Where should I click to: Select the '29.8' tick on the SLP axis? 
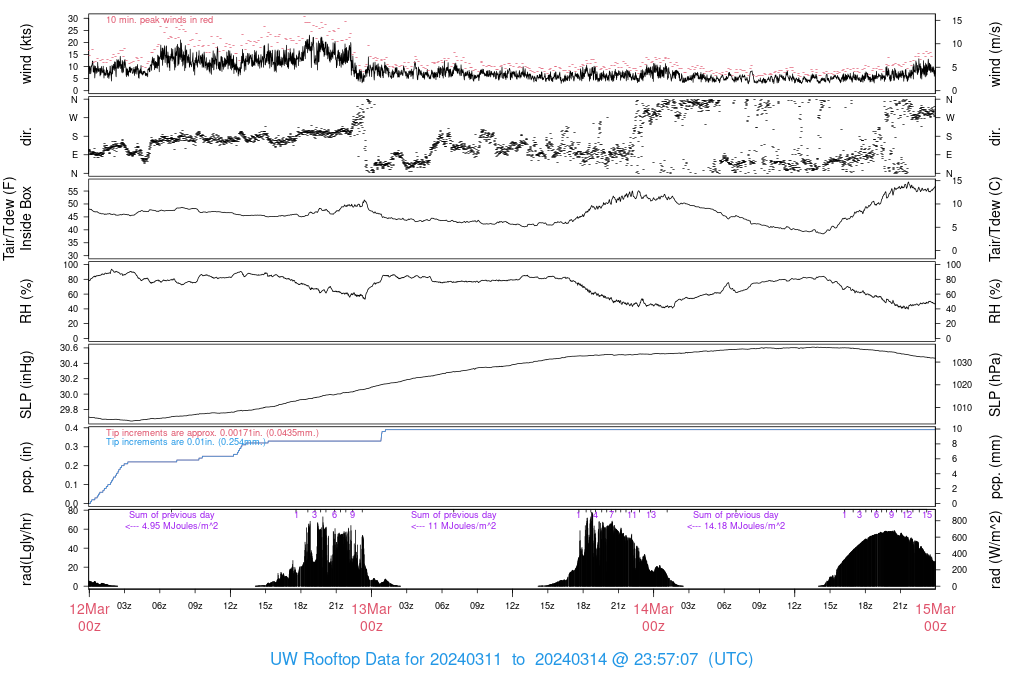coord(70,410)
